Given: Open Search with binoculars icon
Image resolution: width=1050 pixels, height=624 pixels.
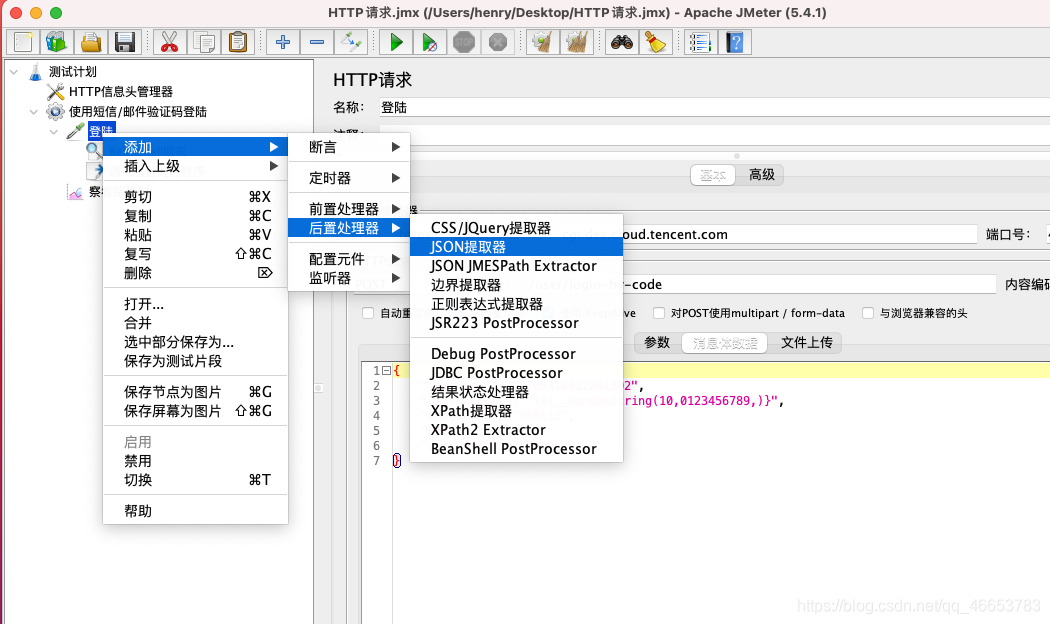Looking at the screenshot, I should 621,42.
